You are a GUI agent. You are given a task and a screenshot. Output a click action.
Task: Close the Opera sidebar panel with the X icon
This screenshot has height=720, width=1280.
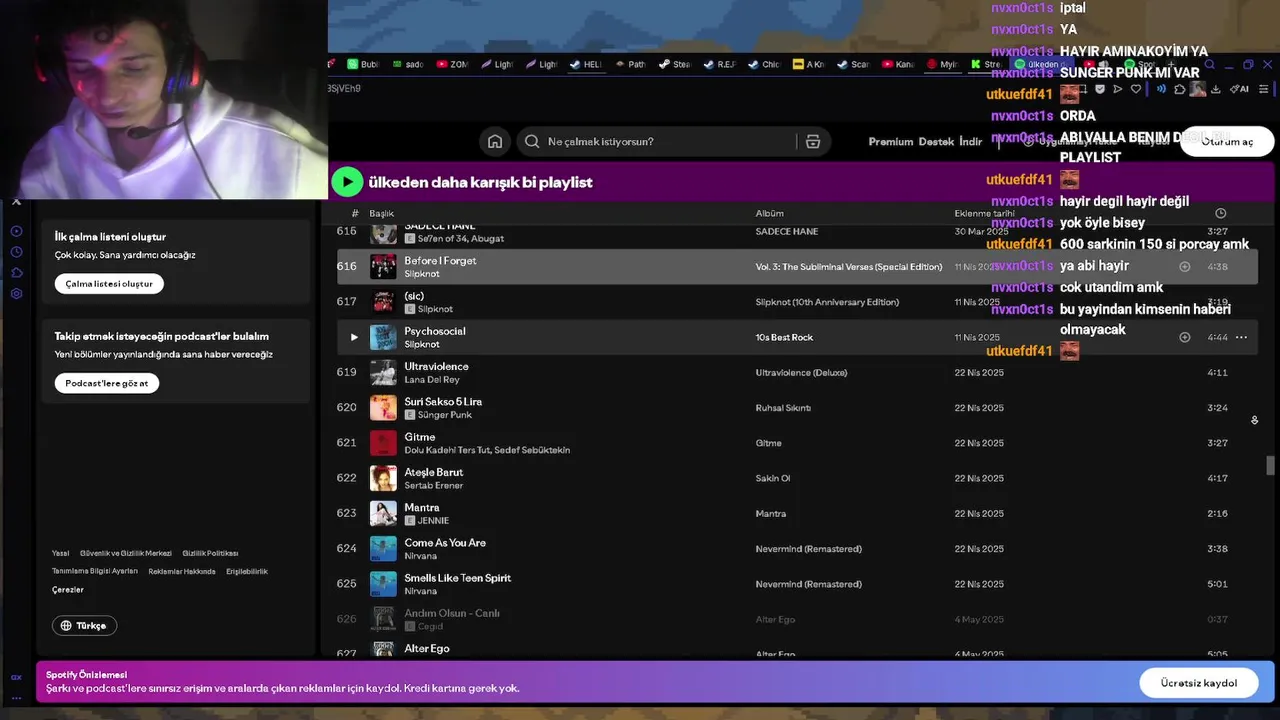click(16, 202)
